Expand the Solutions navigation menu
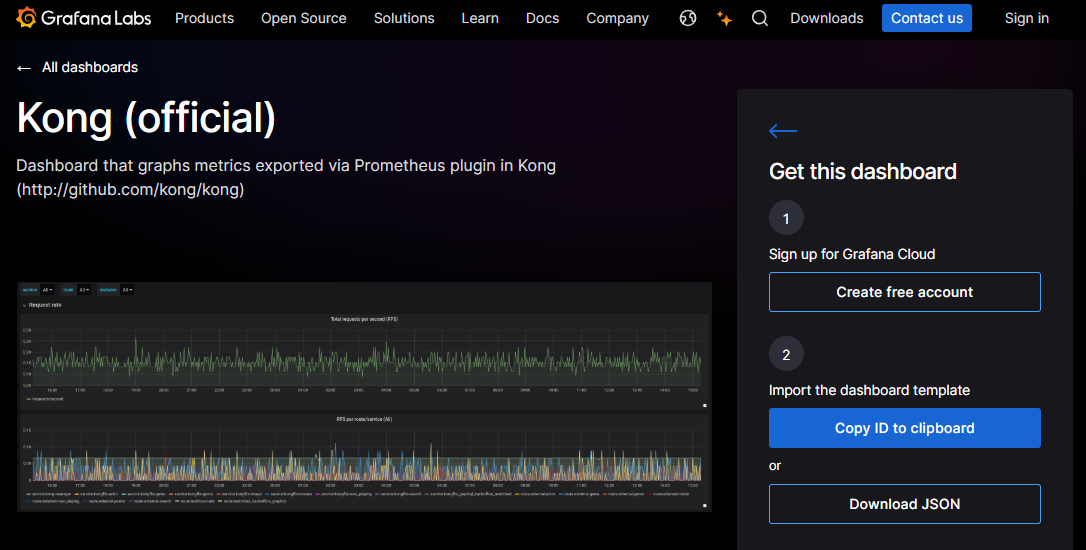 [404, 18]
